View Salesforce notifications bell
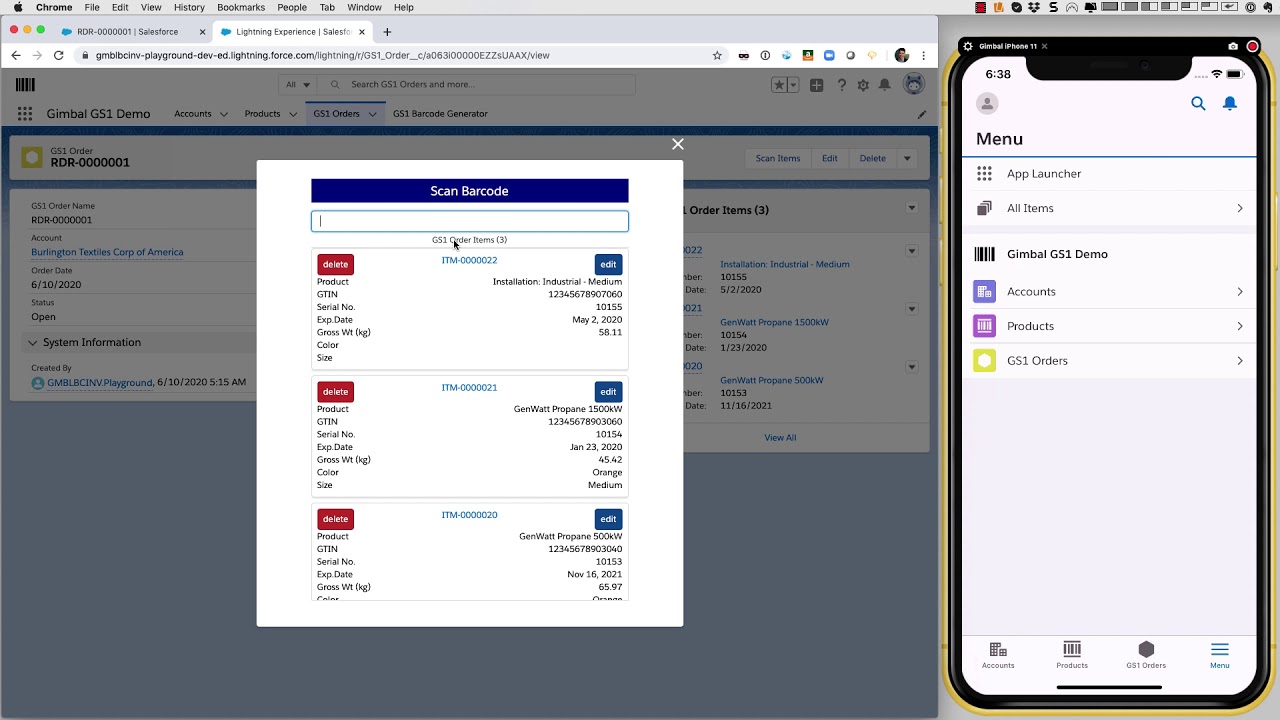Screen dimensions: 1280x720 885,85
